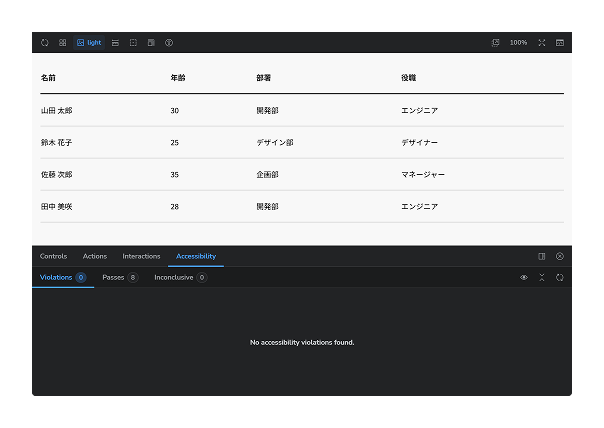Click the 名前 column header
604x428 pixels.
tap(48, 78)
